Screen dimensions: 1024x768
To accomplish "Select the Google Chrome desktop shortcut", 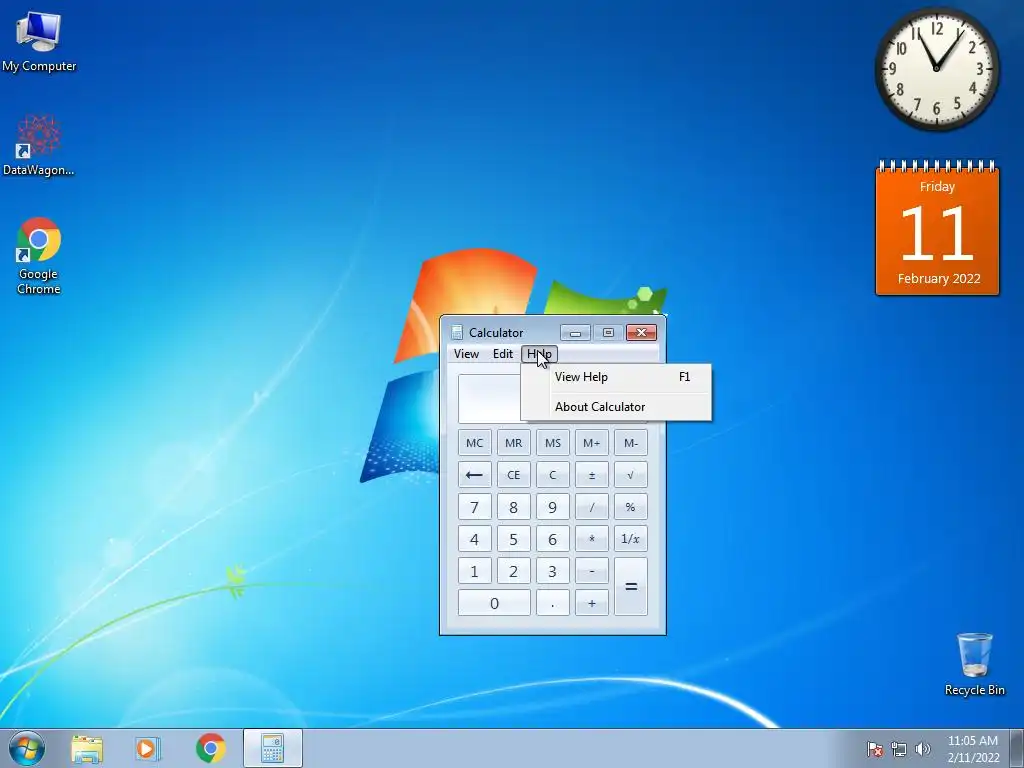I will 39,256.
